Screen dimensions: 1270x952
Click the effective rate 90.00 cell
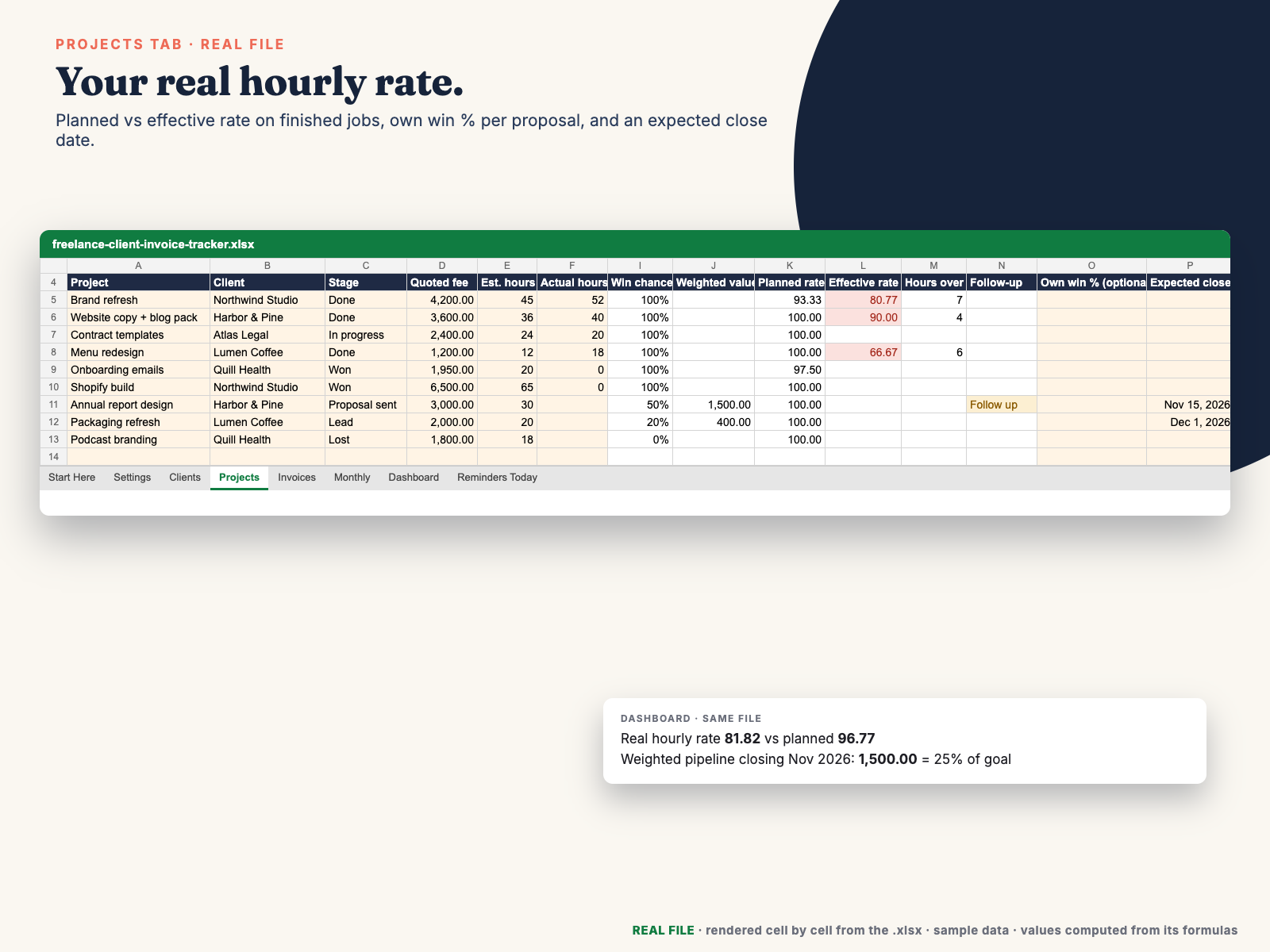point(863,317)
